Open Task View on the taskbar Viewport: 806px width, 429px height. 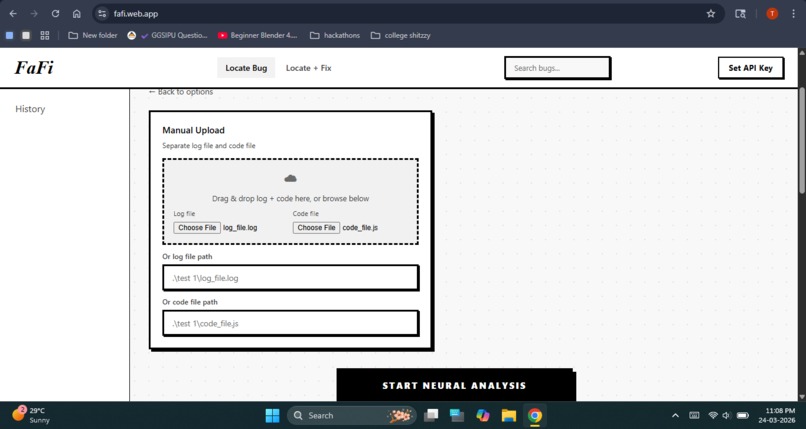pyautogui.click(x=431, y=415)
